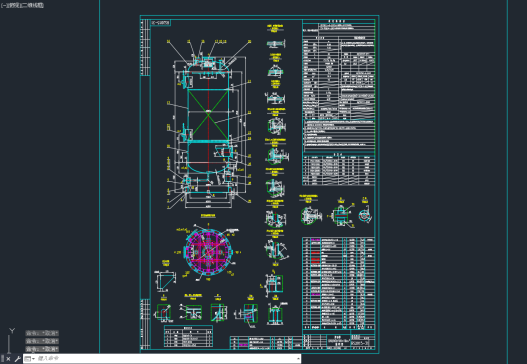
Task: Open command line customize wrench menu
Action: point(17,359)
